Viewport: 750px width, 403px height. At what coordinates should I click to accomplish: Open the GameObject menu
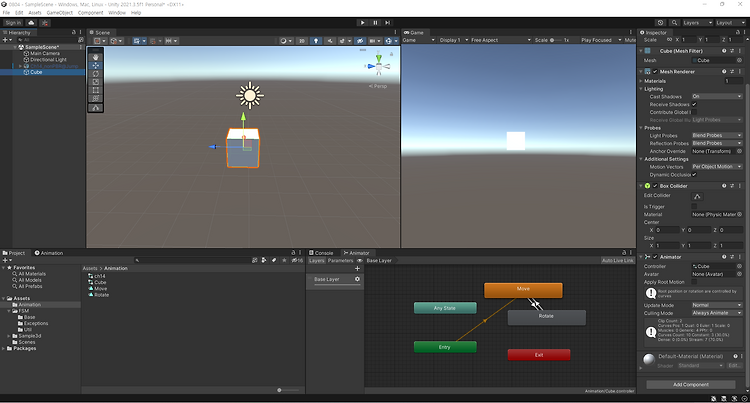pos(60,13)
